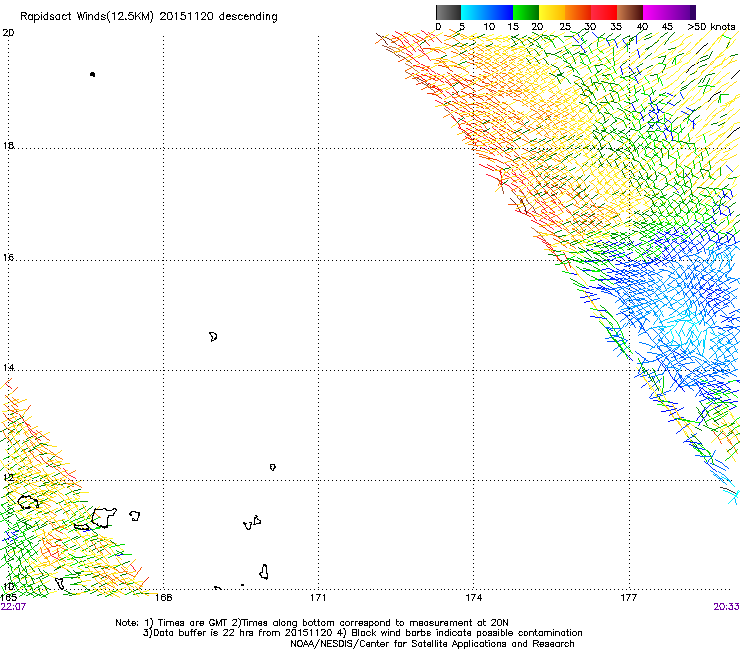Click the orange 25-30 knots legend segment

578,12
